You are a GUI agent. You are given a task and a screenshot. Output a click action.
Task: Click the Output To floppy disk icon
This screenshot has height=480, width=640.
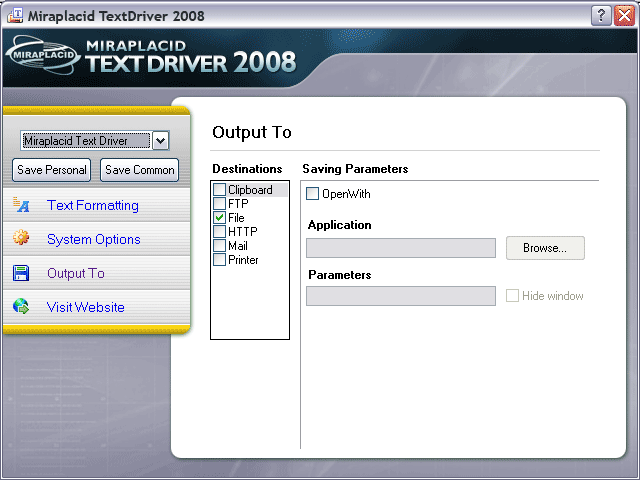point(21,273)
